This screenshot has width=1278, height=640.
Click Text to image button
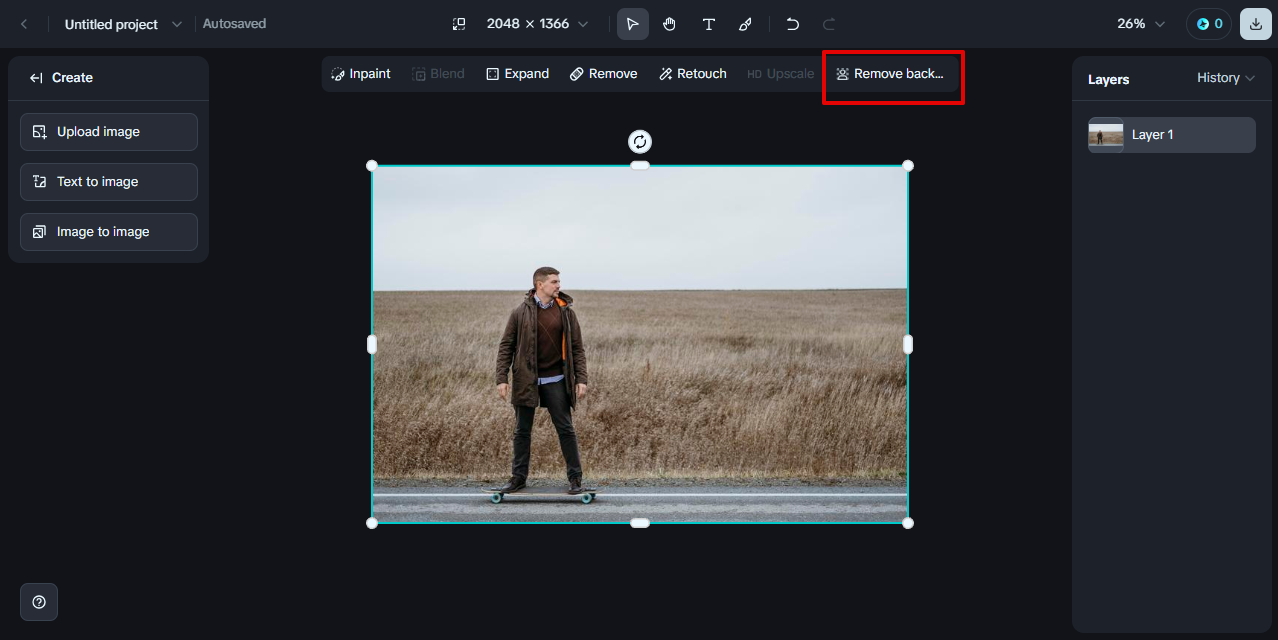pos(109,182)
